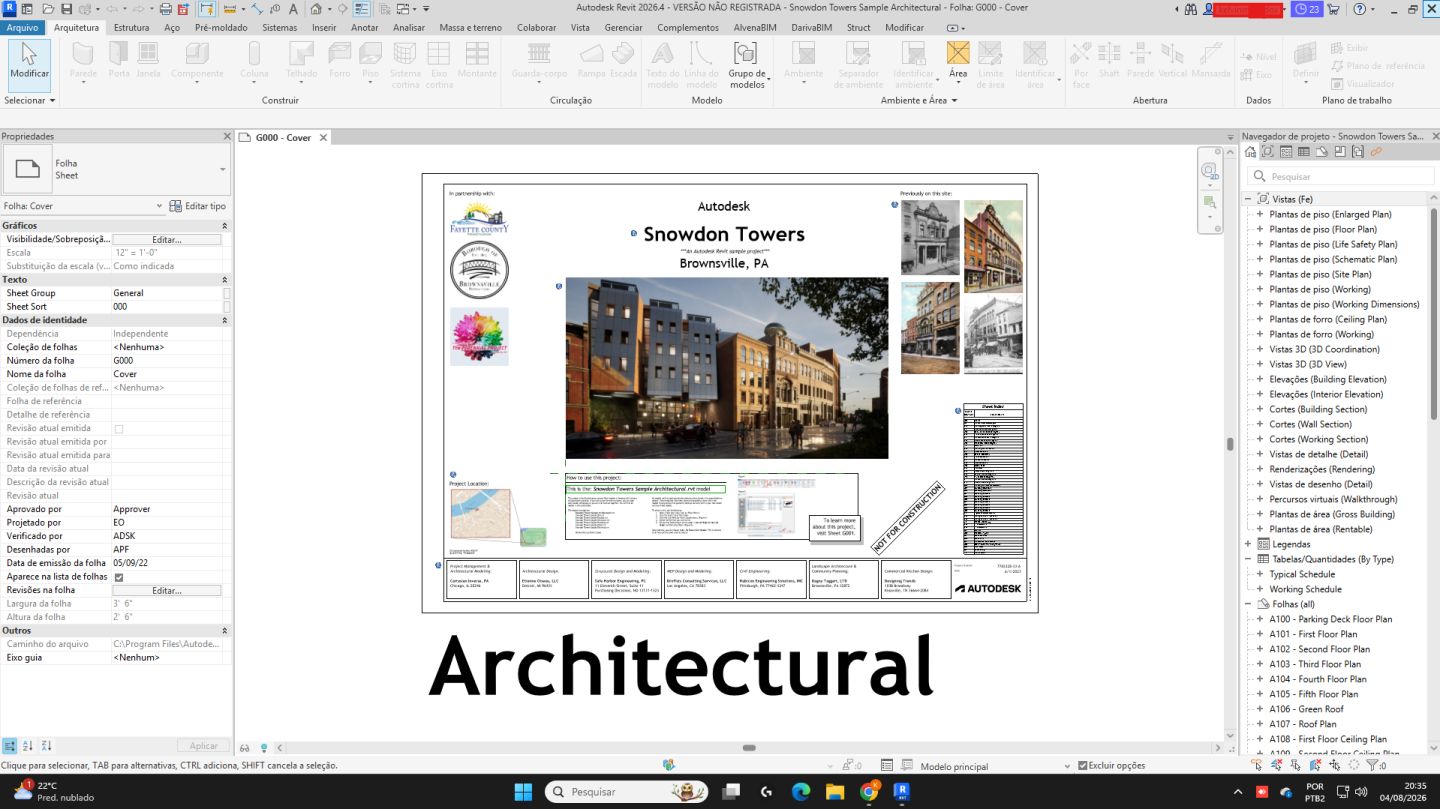Click Nome da folha value Cover
Image resolution: width=1440 pixels, height=809 pixels.
point(166,374)
